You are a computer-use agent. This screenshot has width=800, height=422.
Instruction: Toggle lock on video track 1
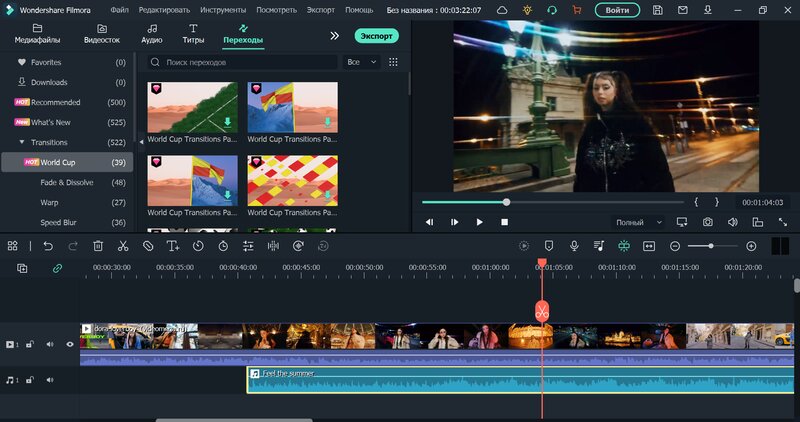click(30, 344)
